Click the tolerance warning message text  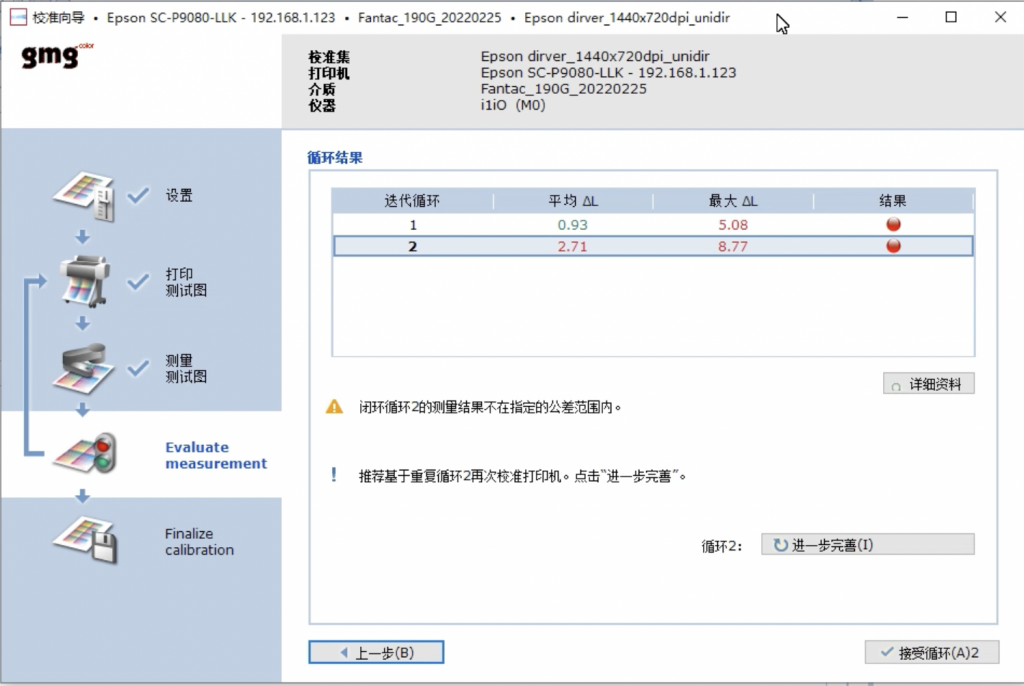[490, 407]
